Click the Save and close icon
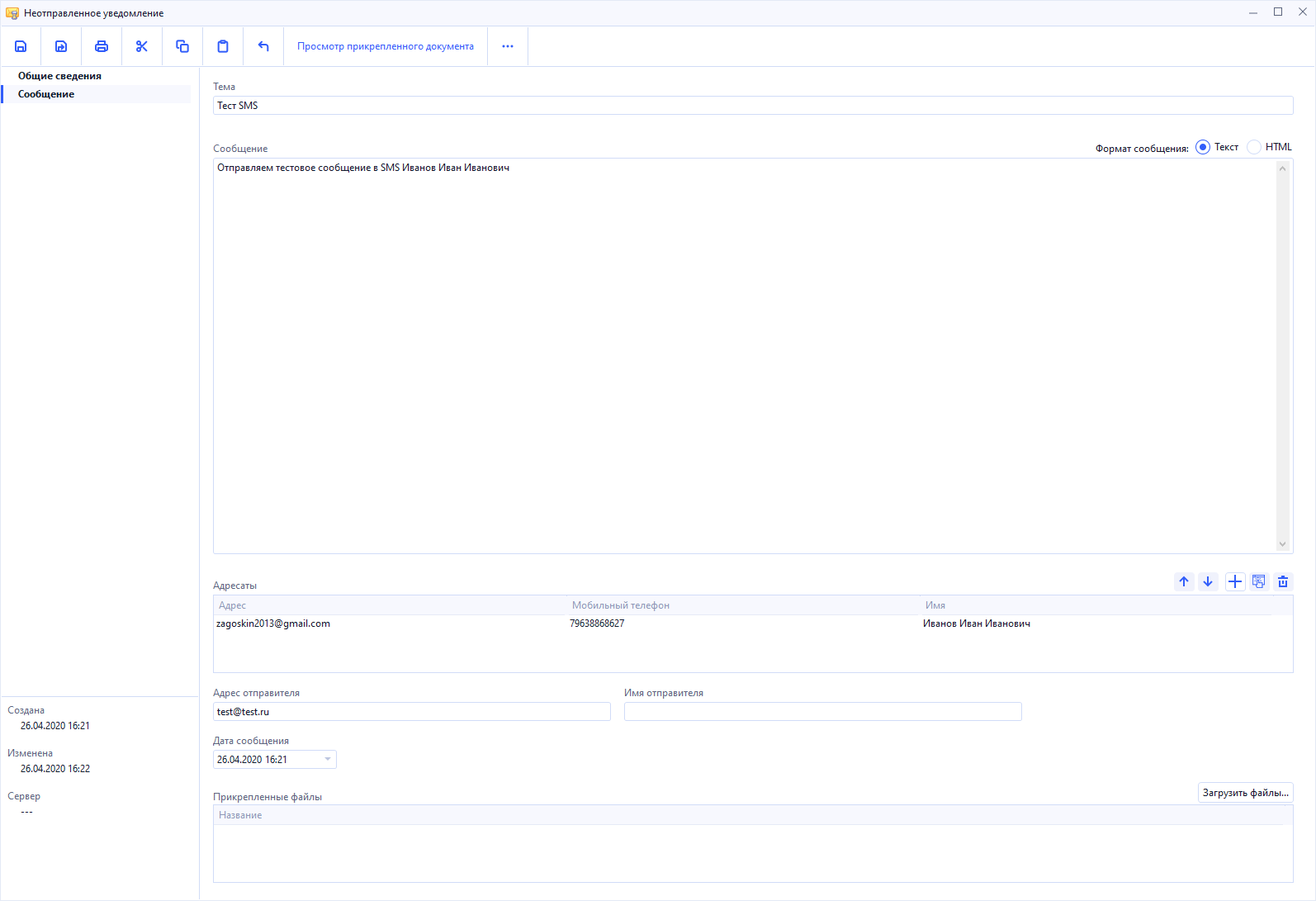This screenshot has height=901, width=1316. pos(61,46)
